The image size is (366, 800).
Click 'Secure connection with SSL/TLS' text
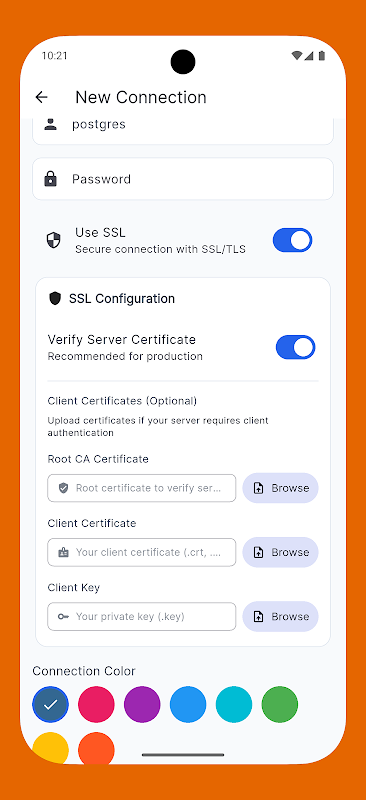pyautogui.click(x=160, y=249)
